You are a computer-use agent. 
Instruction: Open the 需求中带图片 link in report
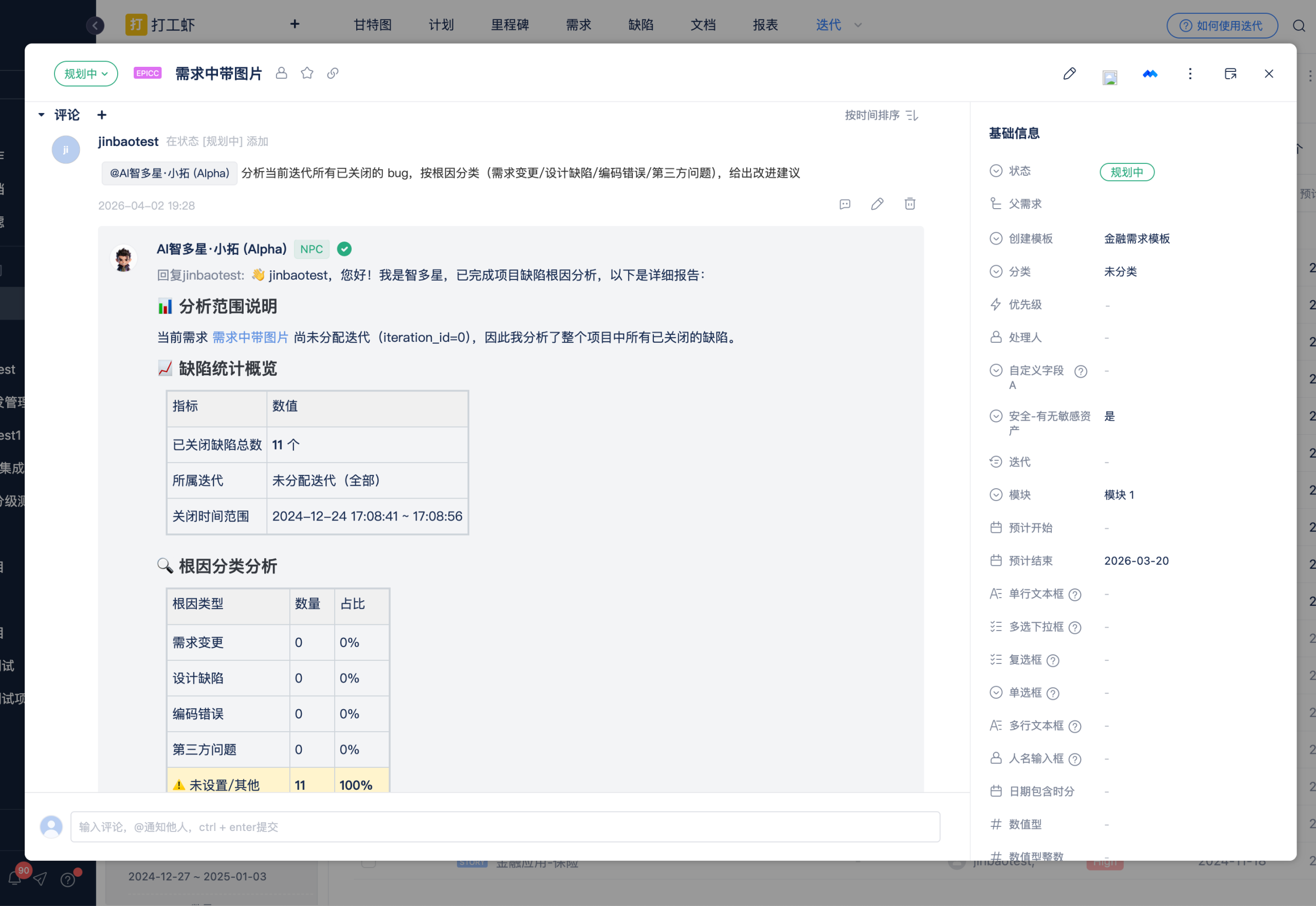[x=250, y=337]
